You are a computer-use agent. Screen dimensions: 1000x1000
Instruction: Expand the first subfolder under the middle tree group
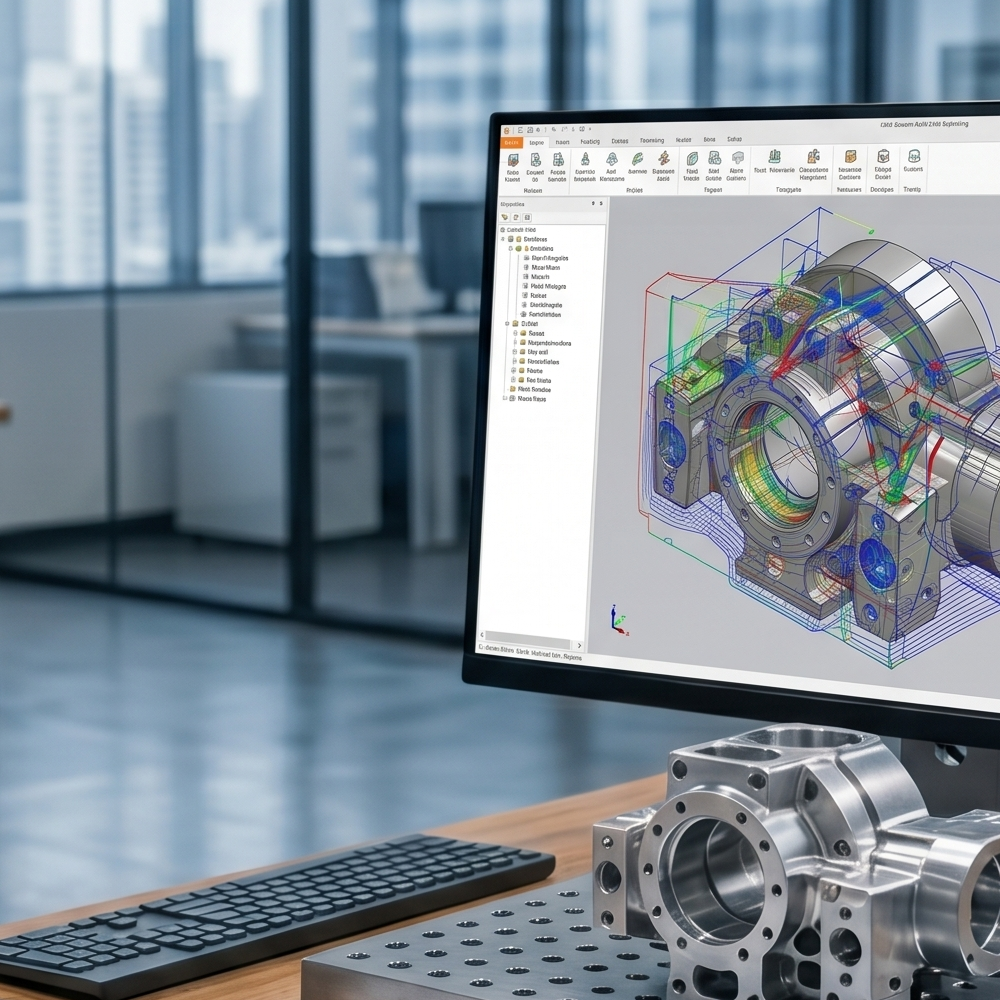click(x=515, y=334)
